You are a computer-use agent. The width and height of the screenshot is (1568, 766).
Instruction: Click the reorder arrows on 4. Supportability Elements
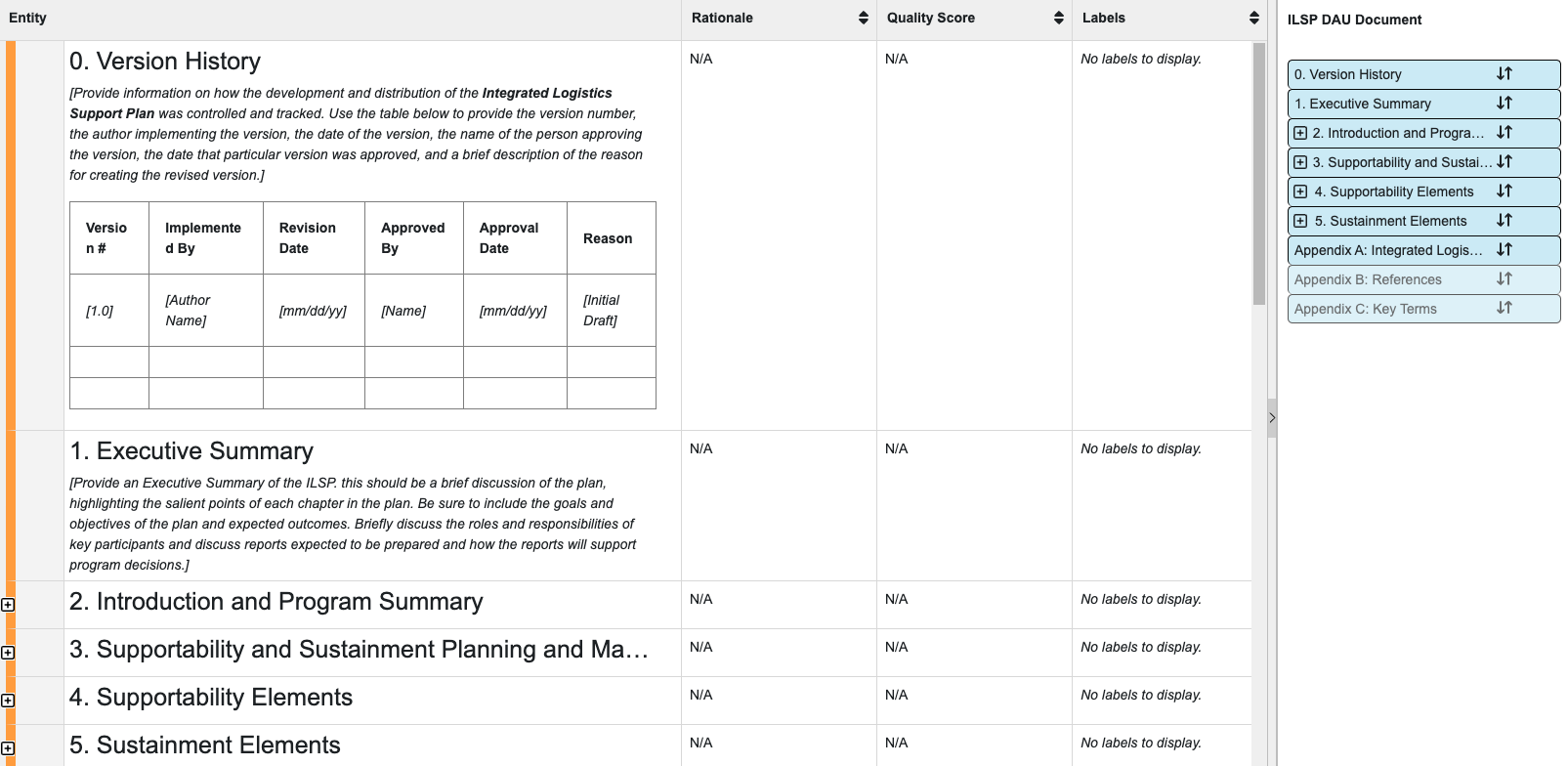coord(1504,191)
